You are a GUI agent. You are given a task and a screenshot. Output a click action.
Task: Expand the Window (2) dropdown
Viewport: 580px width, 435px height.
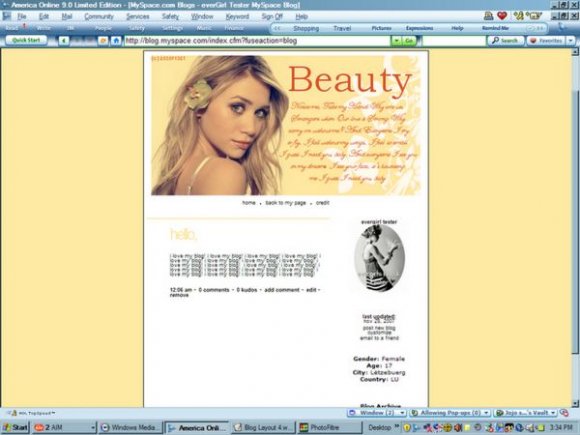(x=402, y=413)
